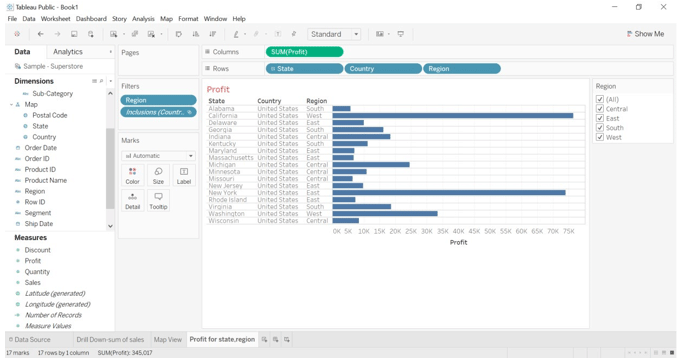
Task: Click the California profit bar
Action: 452,116
